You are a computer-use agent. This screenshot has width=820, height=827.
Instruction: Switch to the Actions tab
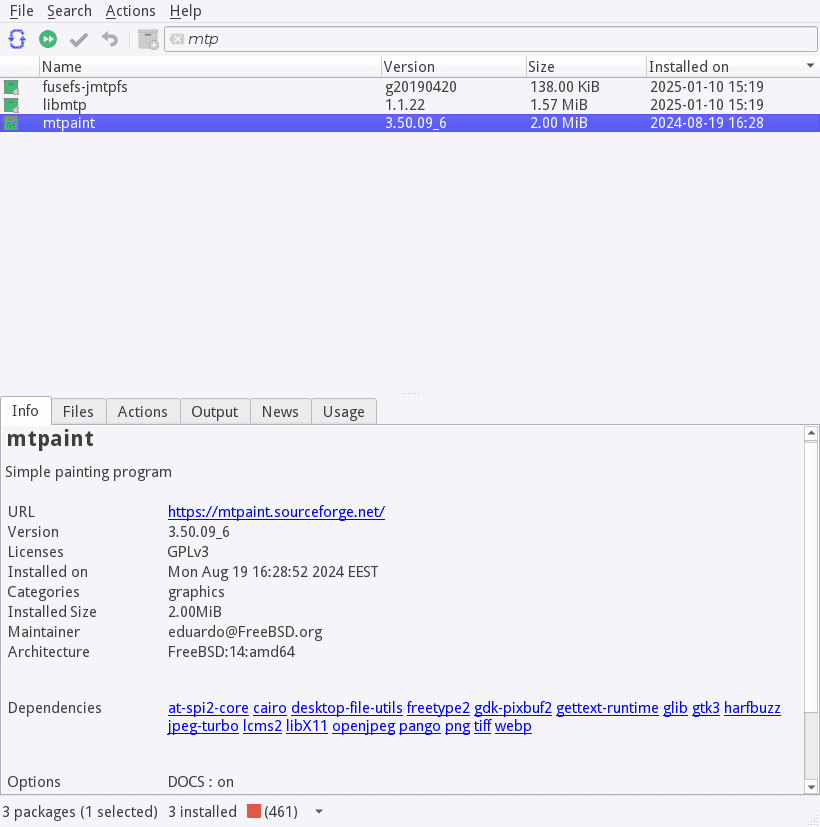point(142,411)
